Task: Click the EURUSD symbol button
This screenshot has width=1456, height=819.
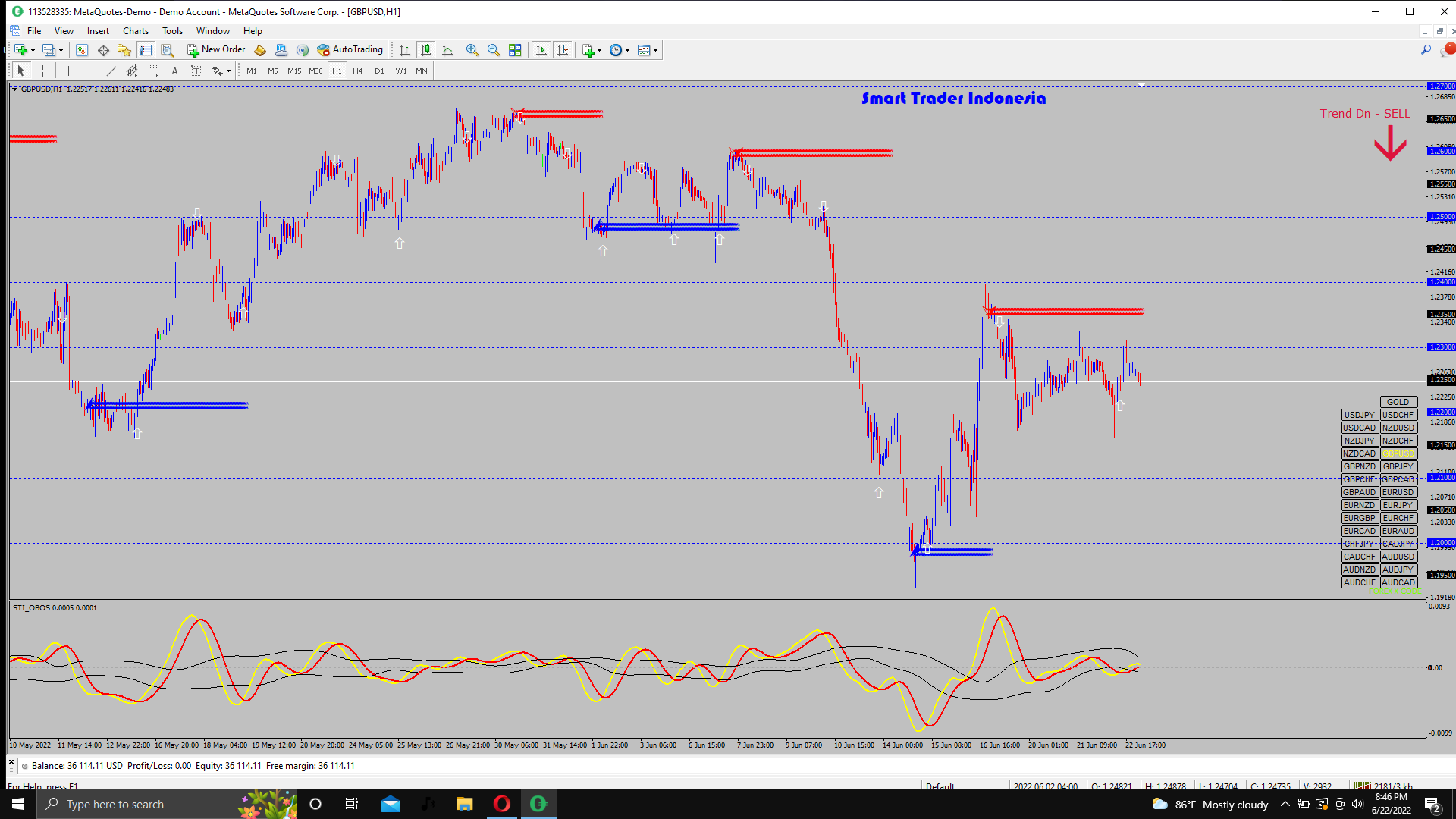Action: (x=1398, y=492)
